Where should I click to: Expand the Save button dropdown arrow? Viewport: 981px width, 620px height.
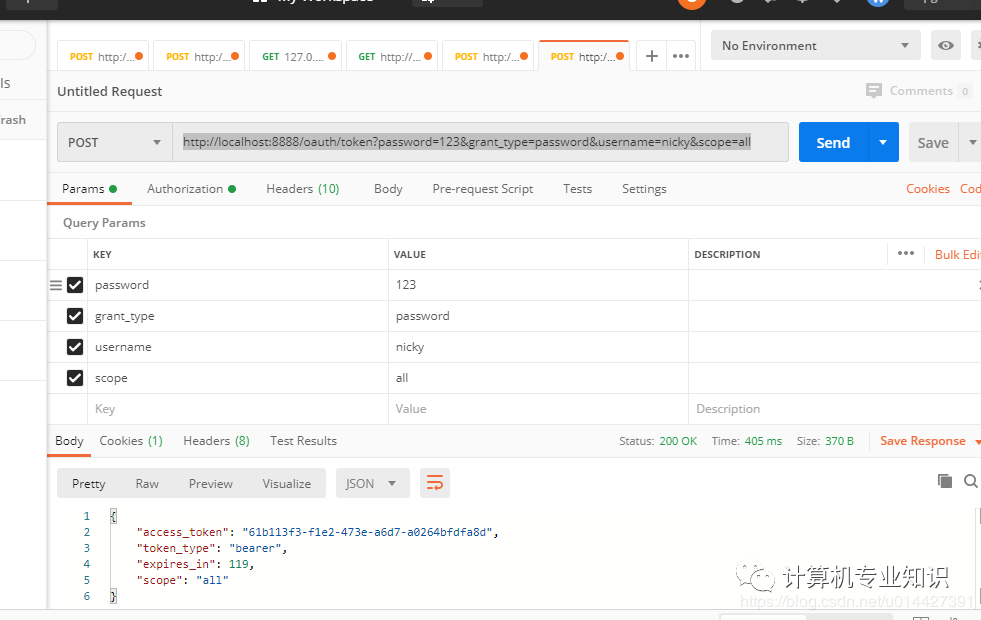coord(972,143)
